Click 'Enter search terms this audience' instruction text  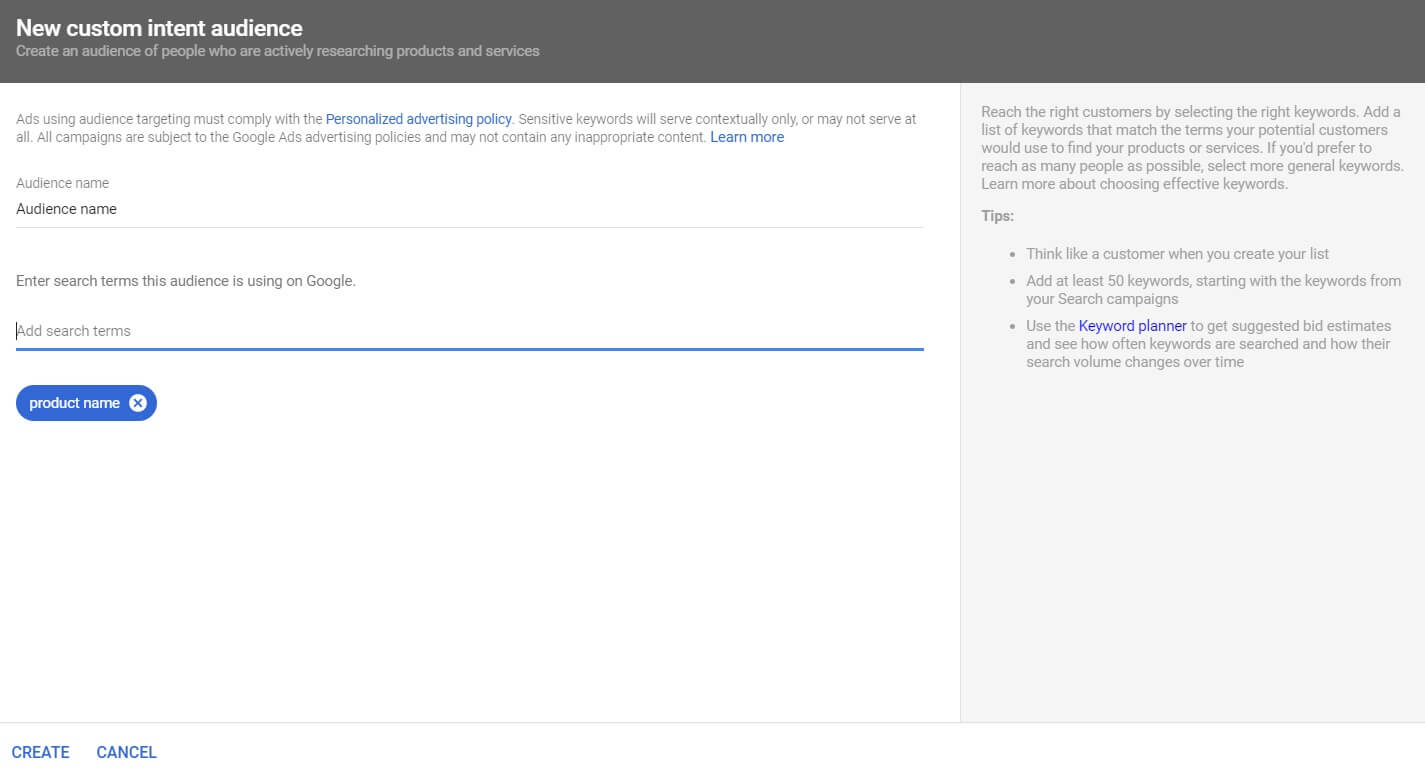tap(186, 281)
